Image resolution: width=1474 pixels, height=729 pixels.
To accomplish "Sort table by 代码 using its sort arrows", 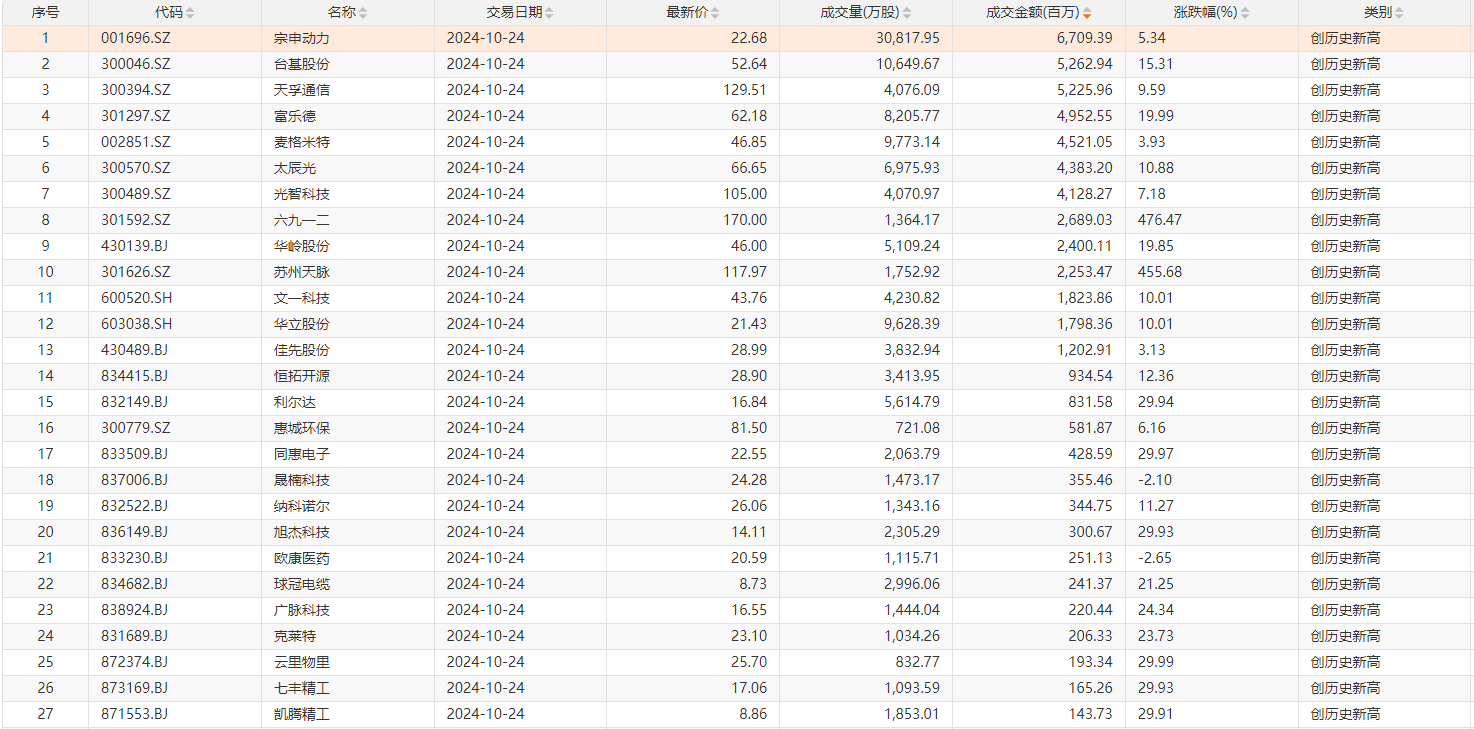I will 190,13.
